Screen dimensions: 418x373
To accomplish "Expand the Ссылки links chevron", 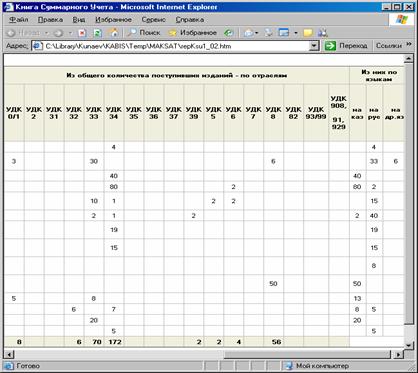I will [x=409, y=45].
